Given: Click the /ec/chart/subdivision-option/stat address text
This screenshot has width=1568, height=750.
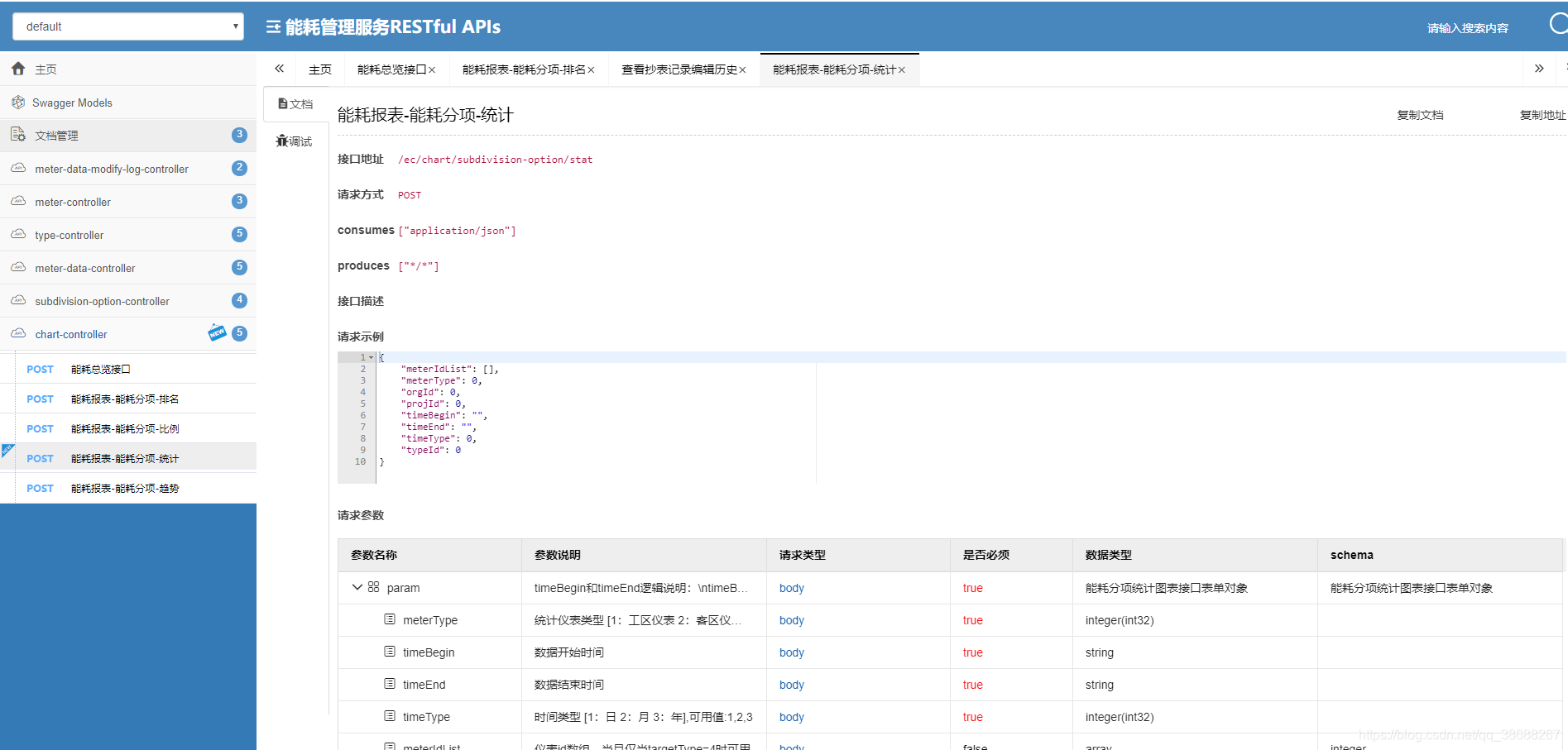Looking at the screenshot, I should tap(496, 160).
